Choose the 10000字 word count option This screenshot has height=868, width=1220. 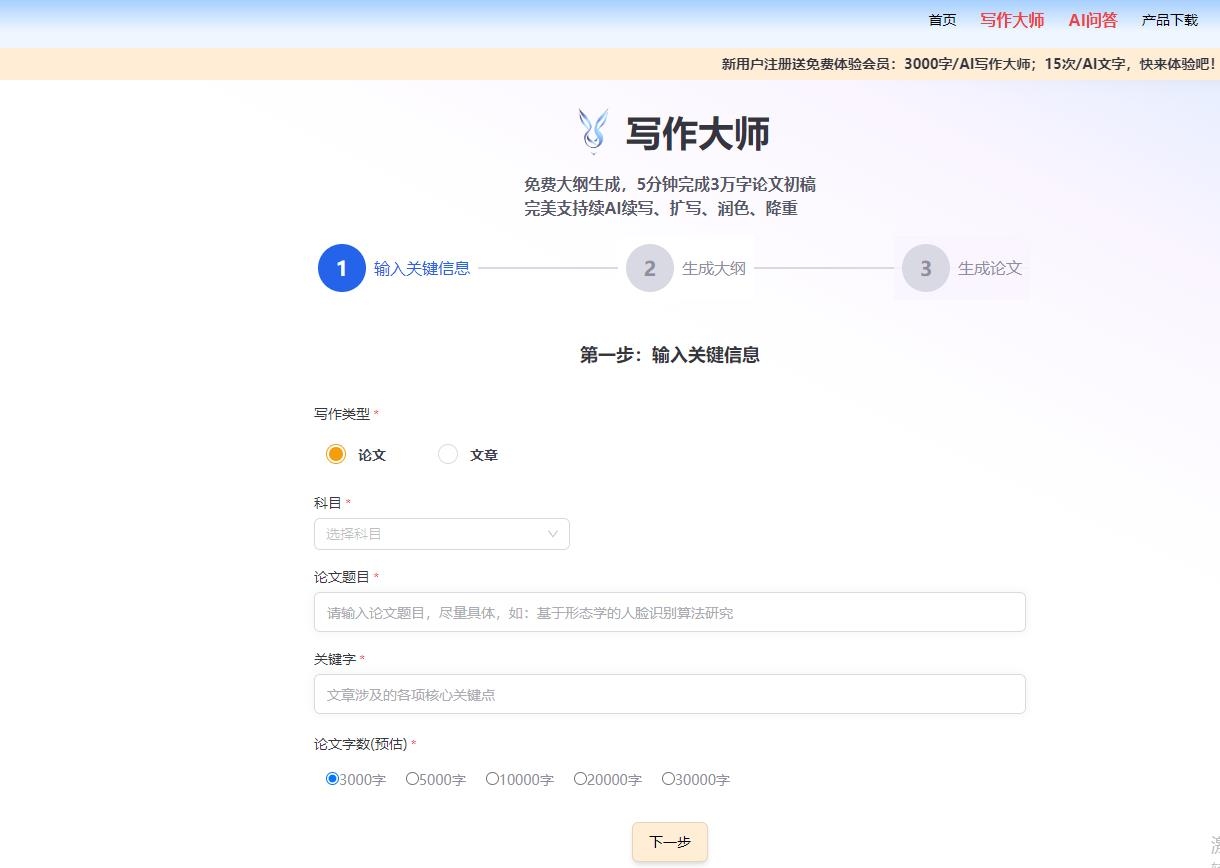[x=492, y=779]
